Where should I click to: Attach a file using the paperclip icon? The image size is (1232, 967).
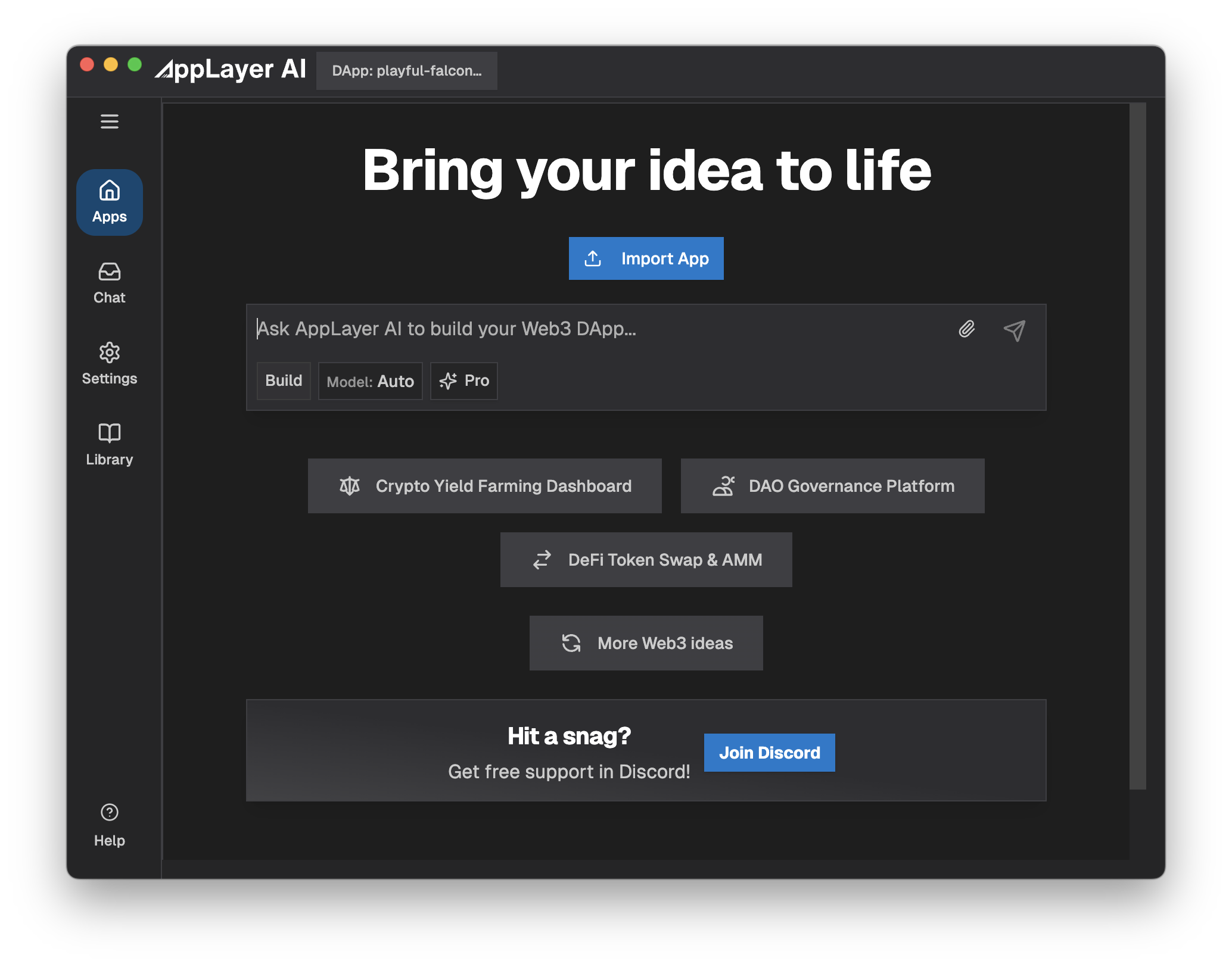tap(967, 329)
